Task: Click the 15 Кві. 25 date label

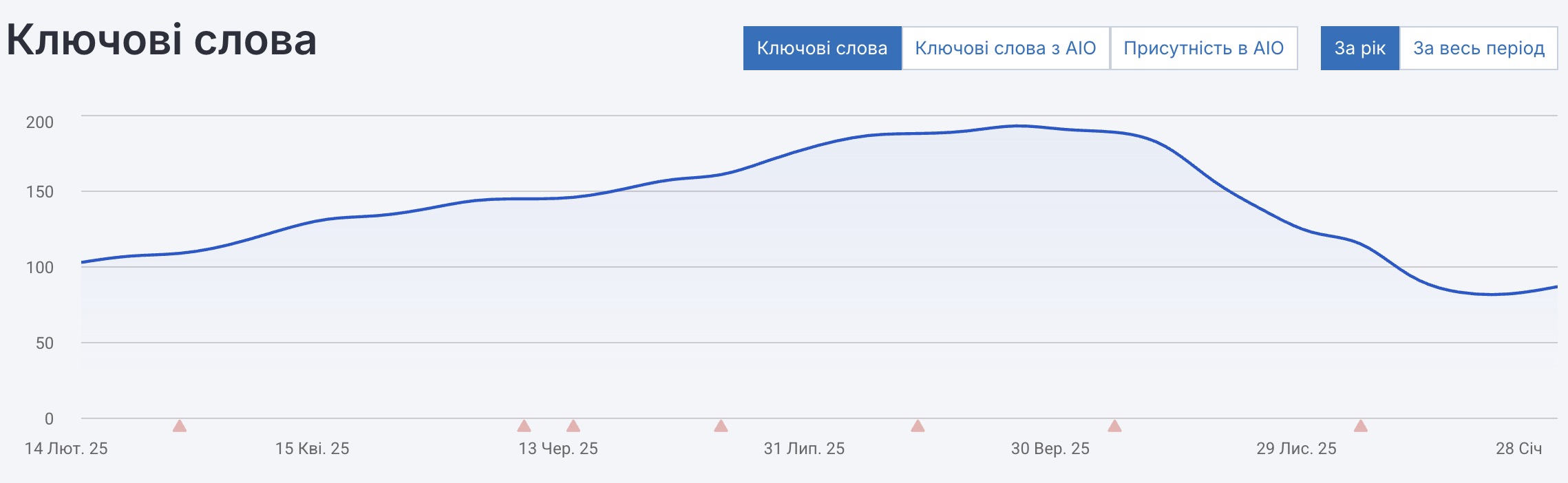Action: pyautogui.click(x=312, y=449)
